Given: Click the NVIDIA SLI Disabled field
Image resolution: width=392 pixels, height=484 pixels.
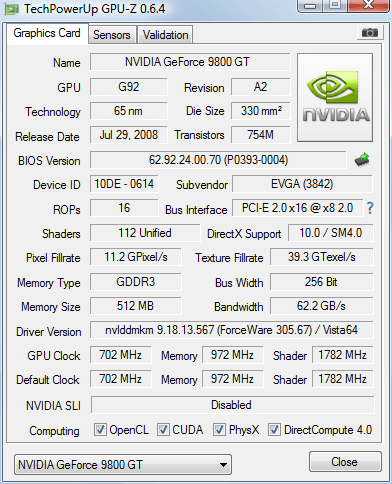Looking at the screenshot, I should [232, 405].
